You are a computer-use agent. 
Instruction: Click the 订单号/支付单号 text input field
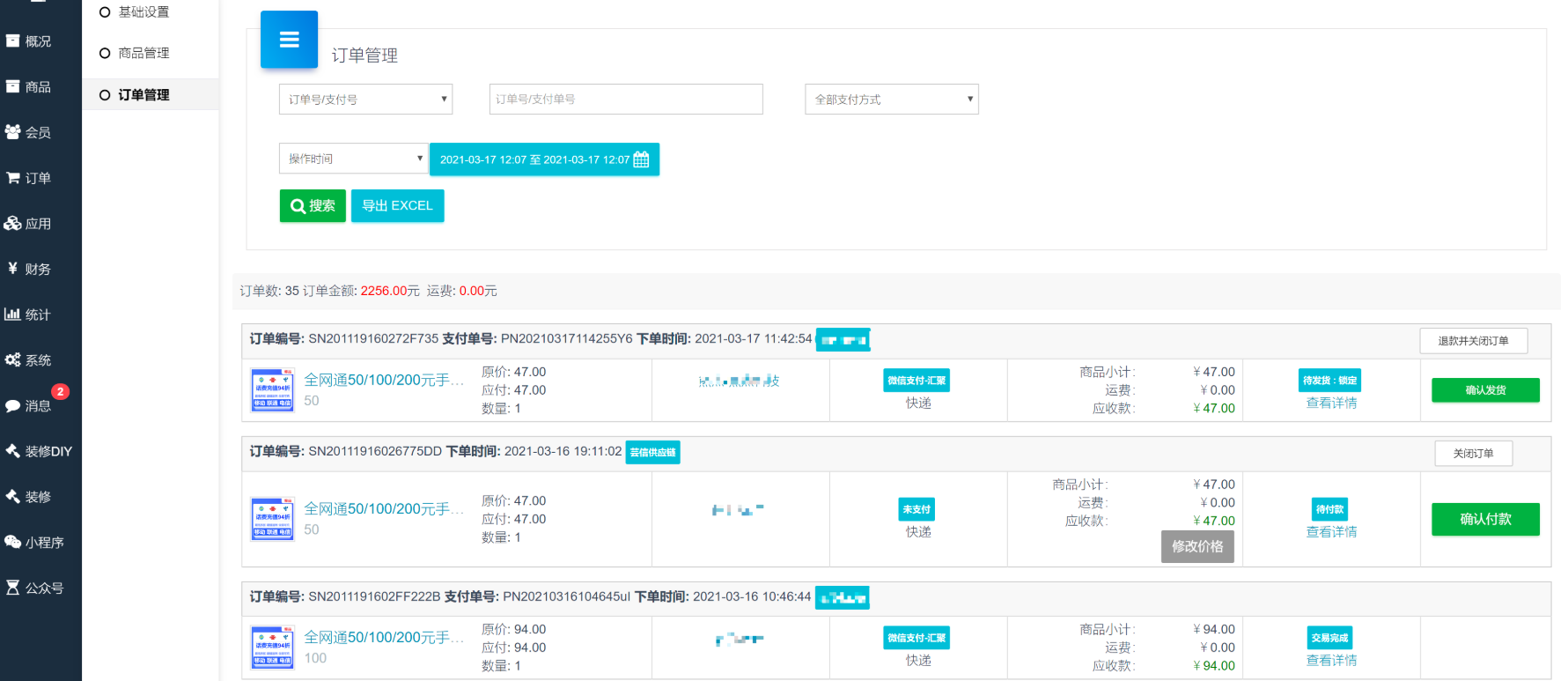pyautogui.click(x=625, y=100)
